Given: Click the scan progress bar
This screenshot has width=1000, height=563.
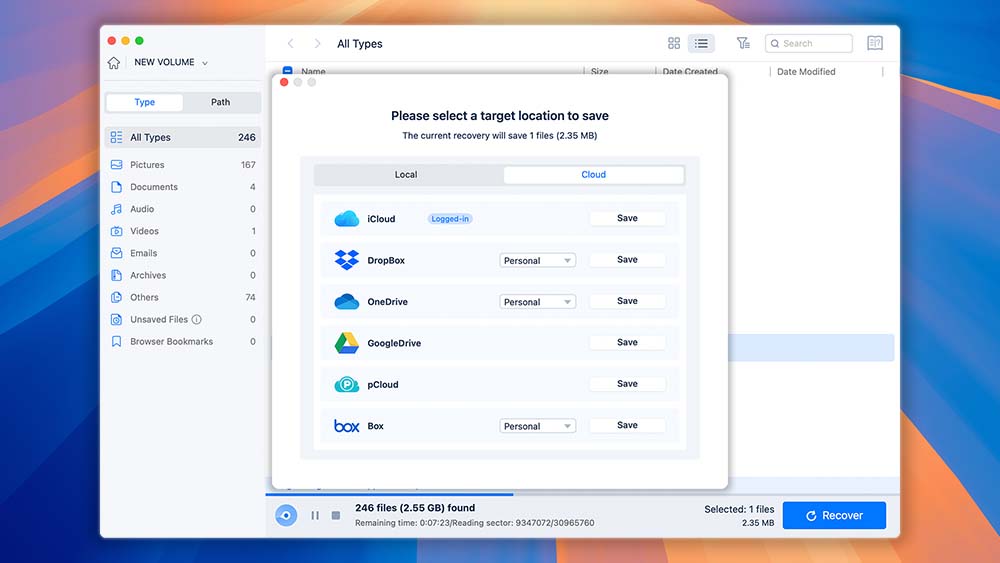Looking at the screenshot, I should coord(582,494).
